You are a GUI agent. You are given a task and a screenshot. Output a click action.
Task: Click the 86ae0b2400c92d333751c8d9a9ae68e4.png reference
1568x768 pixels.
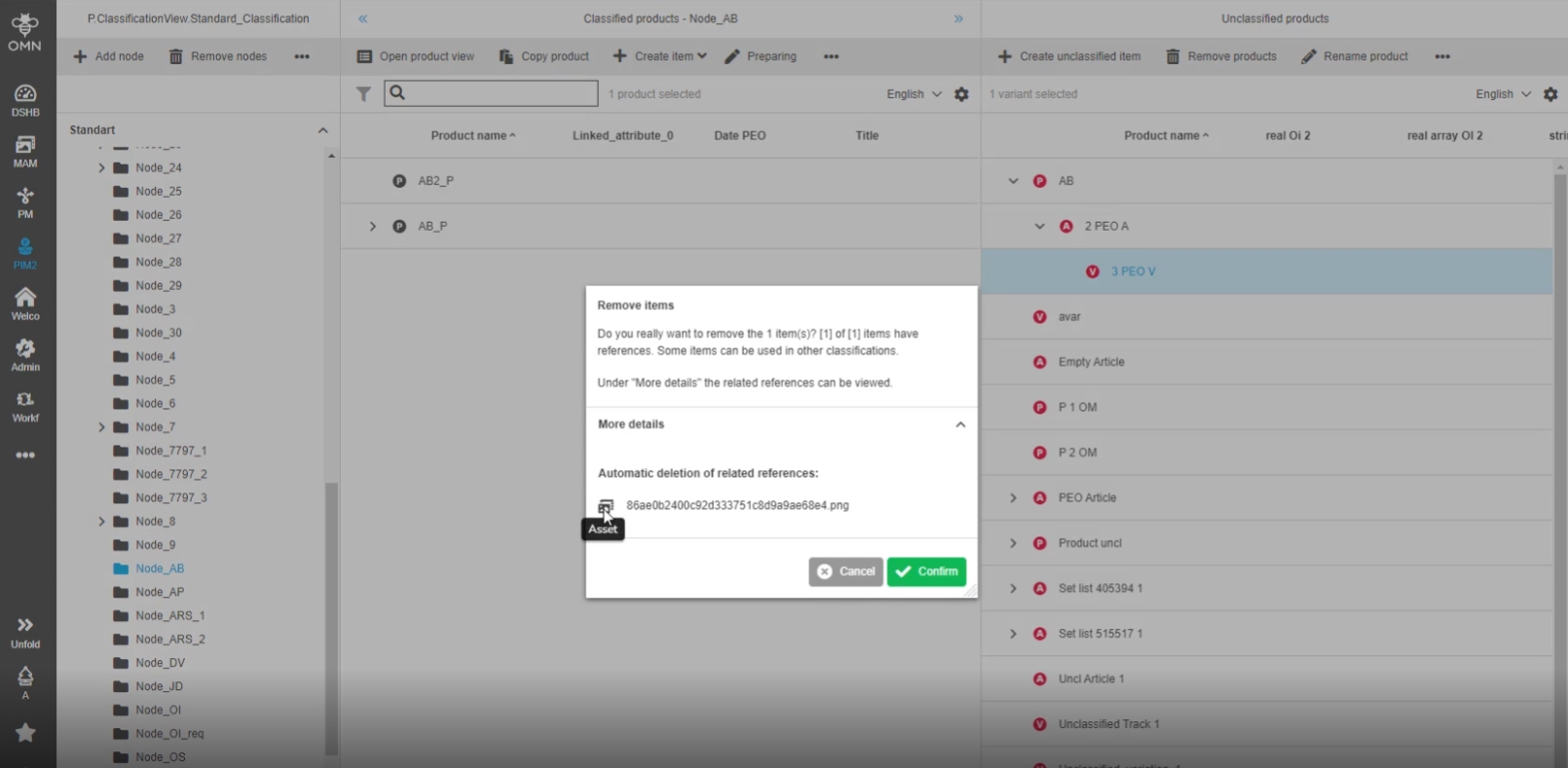point(737,506)
